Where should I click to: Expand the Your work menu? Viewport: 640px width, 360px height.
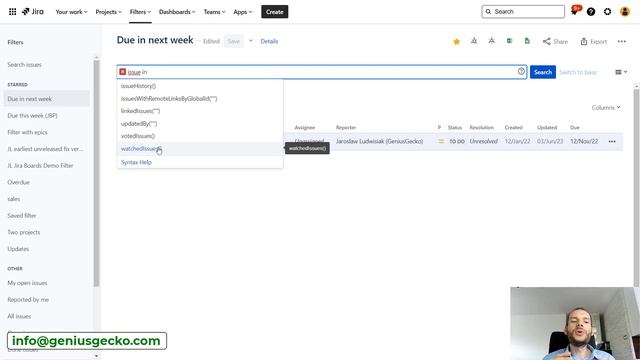click(71, 12)
